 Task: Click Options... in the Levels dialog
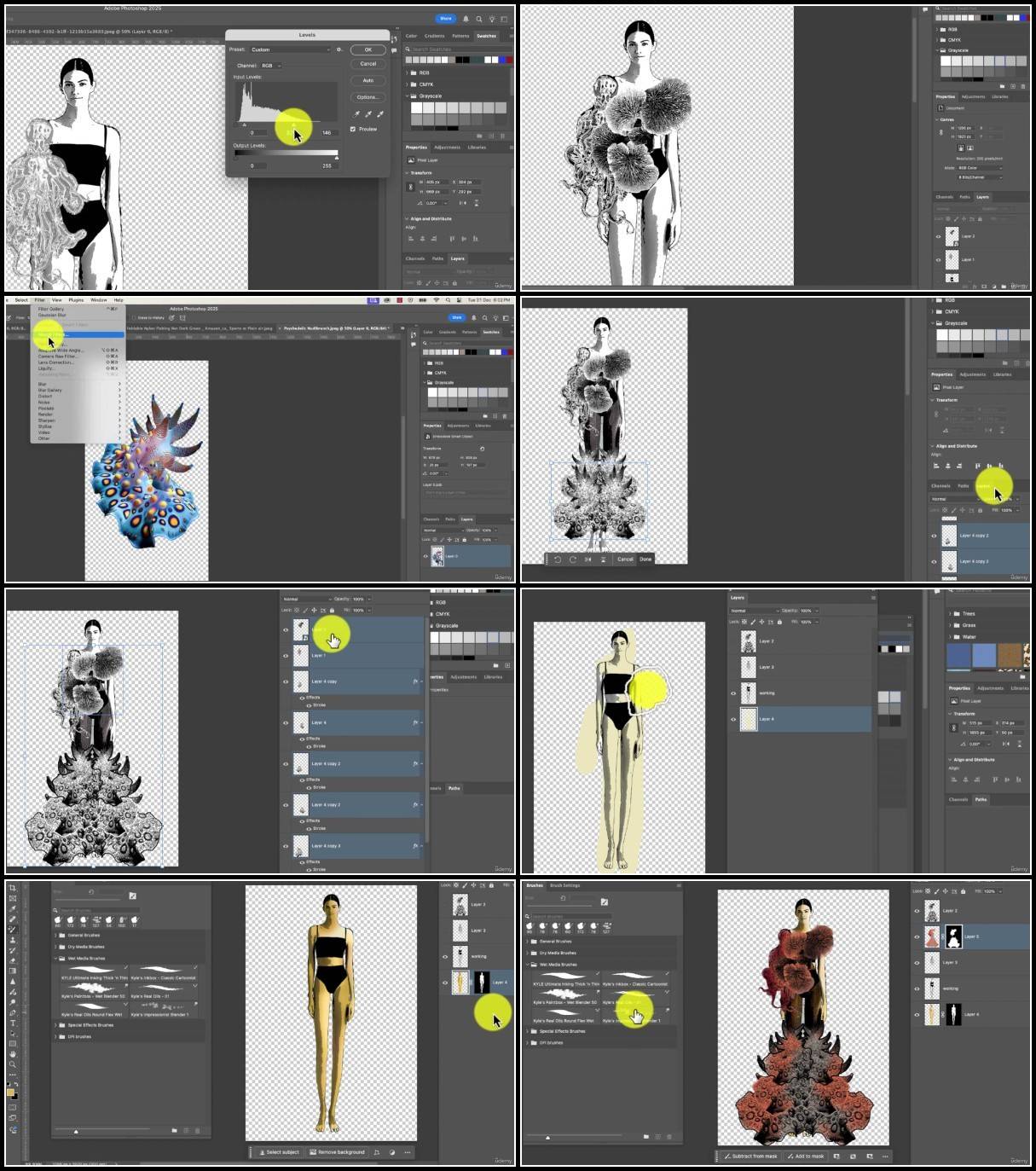tap(368, 97)
